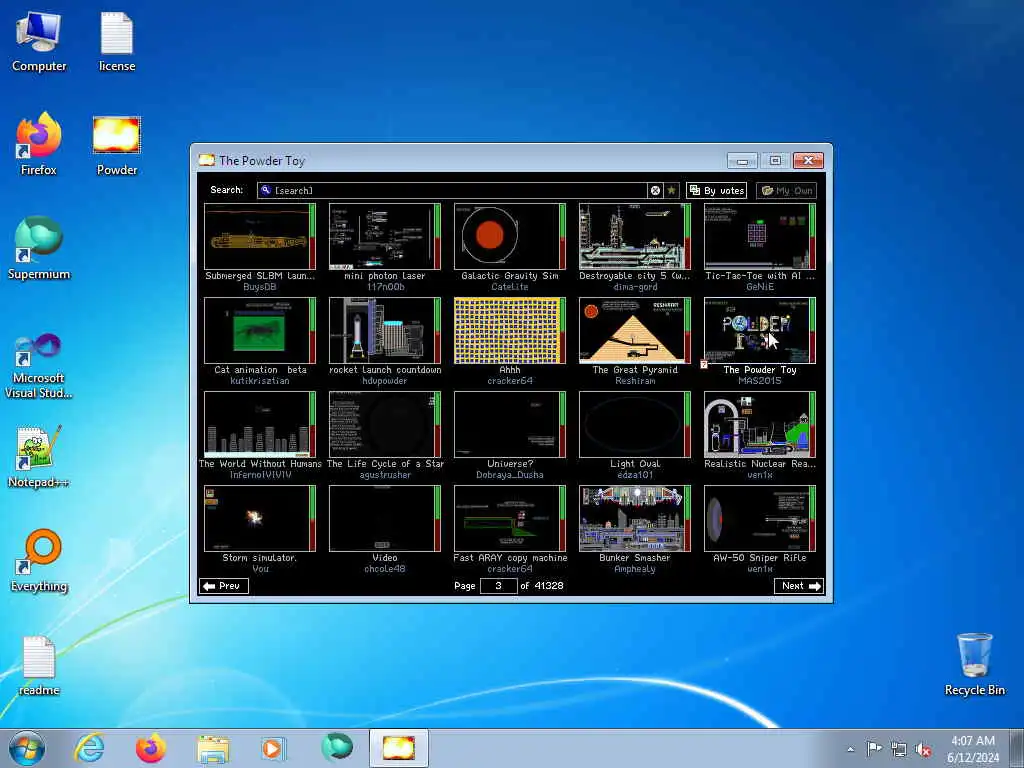Click author name hdvpowder

(385, 381)
